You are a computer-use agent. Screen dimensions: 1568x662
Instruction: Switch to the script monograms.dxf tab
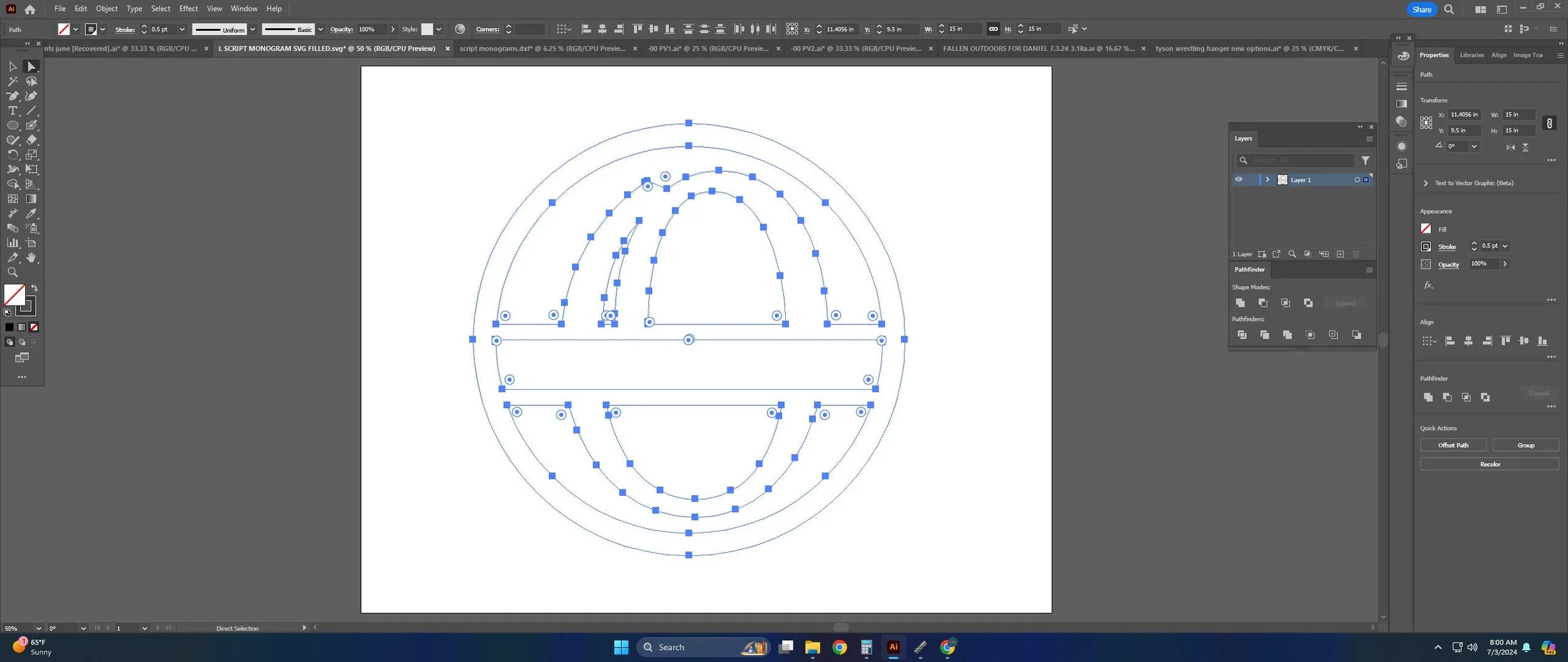coord(542,48)
